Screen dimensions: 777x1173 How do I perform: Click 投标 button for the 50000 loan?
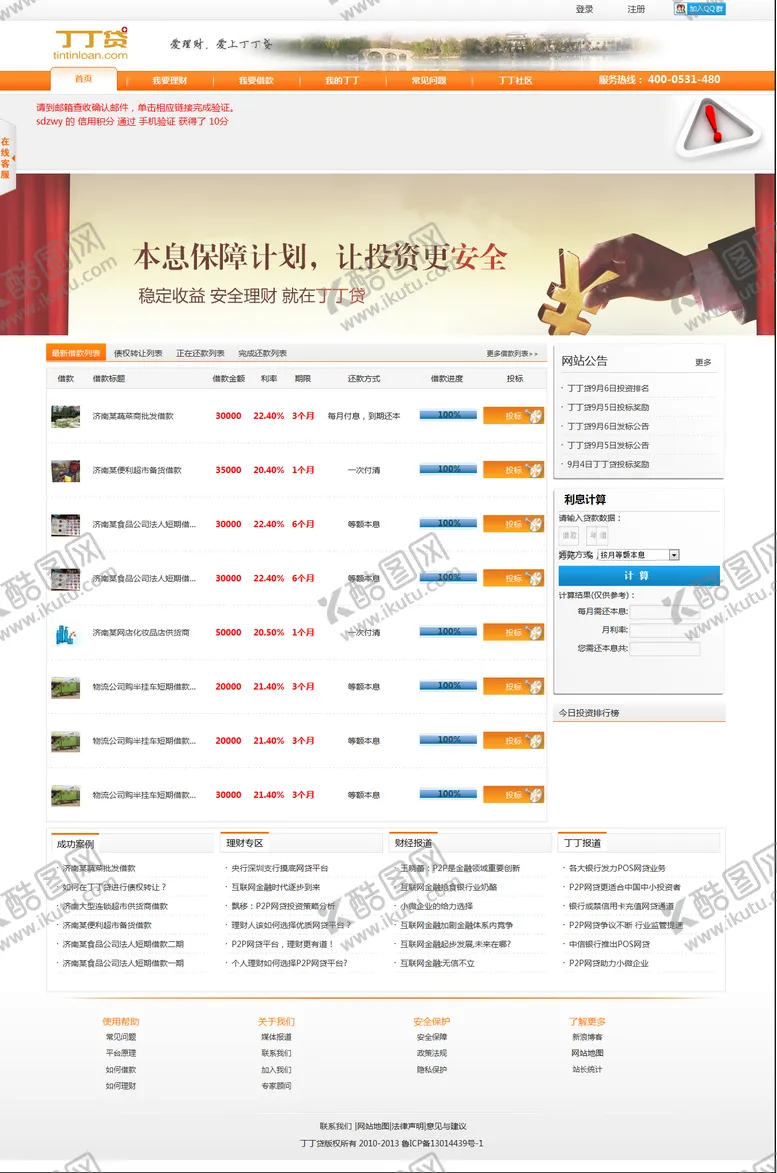[513, 633]
